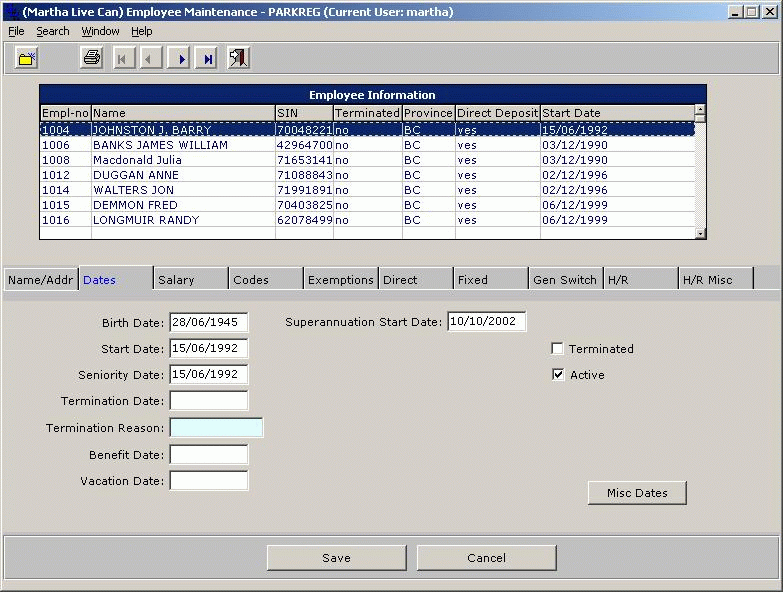Open the Search menu
Image resolution: width=783 pixels, height=592 pixels.
coord(53,31)
